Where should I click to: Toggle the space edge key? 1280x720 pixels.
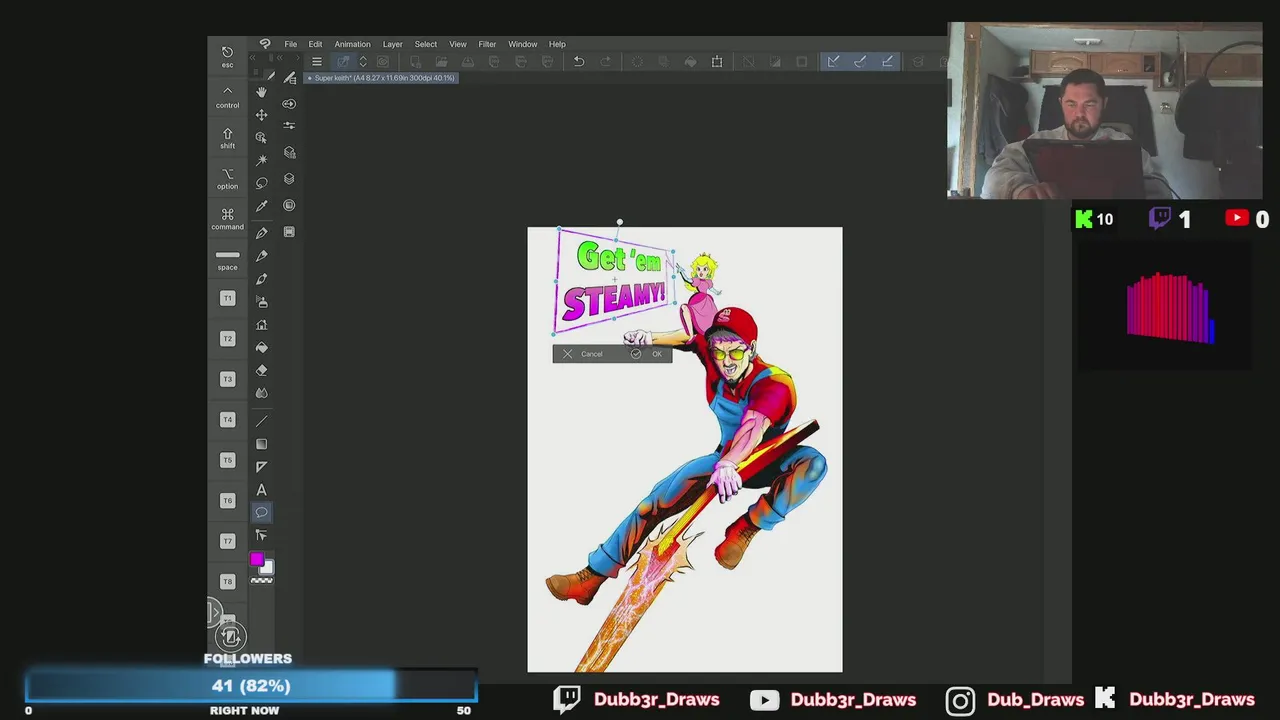[227, 259]
